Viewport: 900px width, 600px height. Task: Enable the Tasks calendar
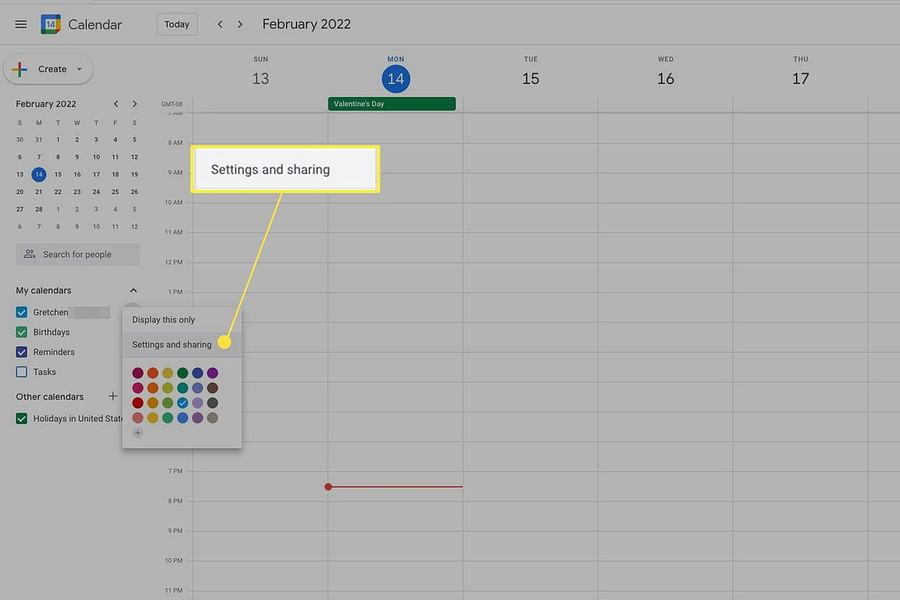pos(21,372)
